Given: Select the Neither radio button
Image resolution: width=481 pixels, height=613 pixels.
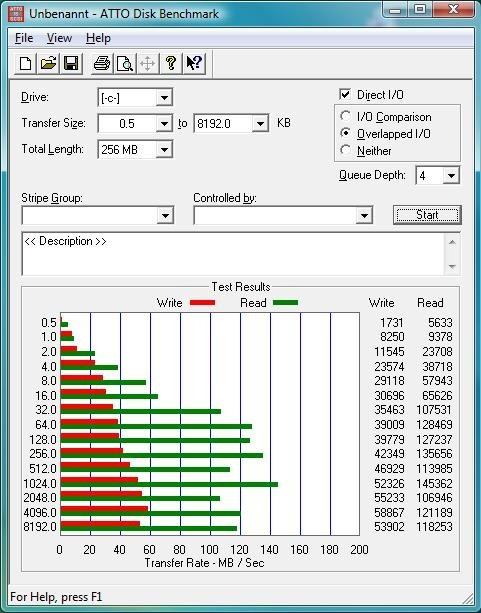Looking at the screenshot, I should (x=345, y=150).
